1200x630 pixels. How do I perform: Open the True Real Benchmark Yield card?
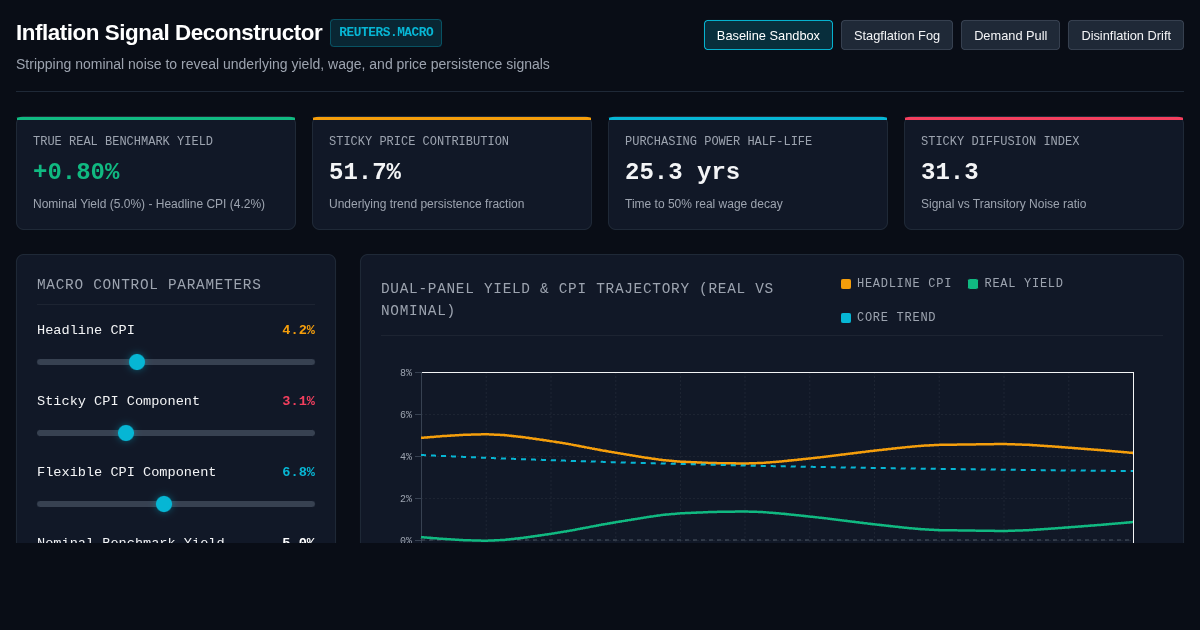click(x=156, y=174)
